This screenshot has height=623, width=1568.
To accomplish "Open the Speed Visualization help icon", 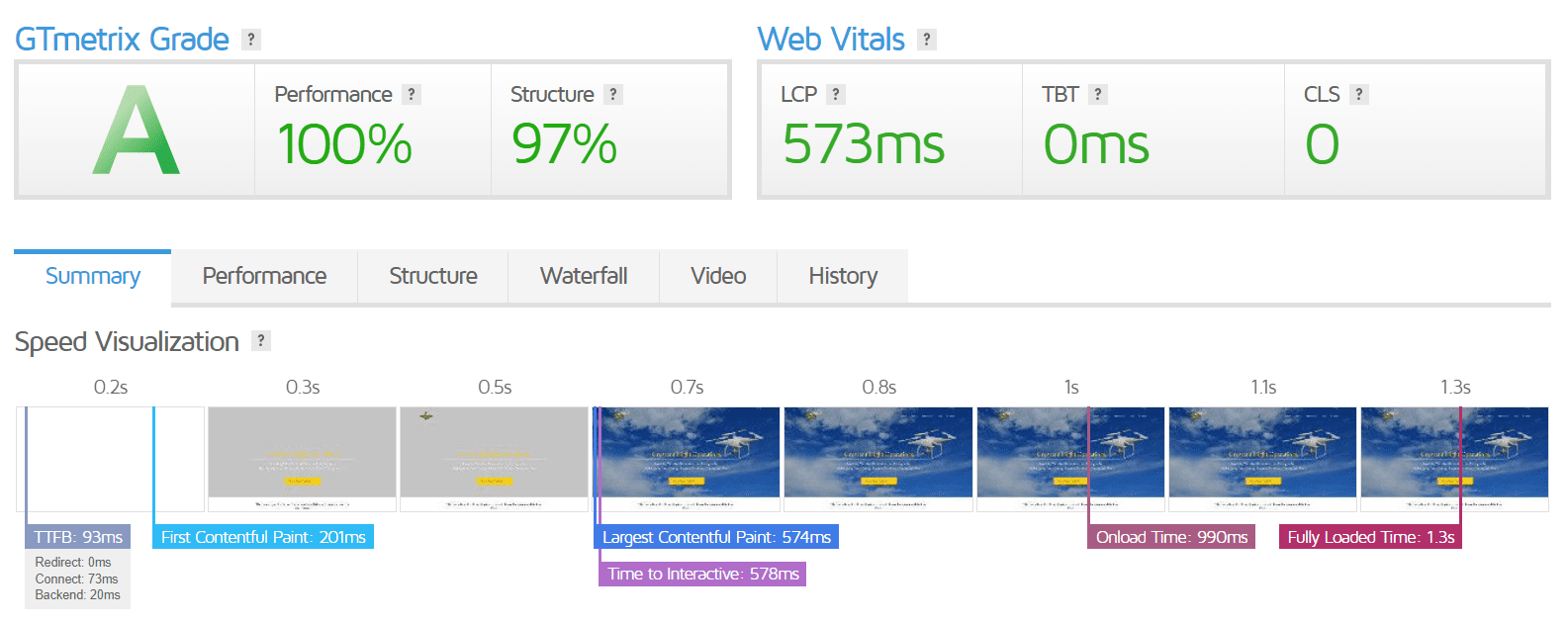I will [x=260, y=341].
